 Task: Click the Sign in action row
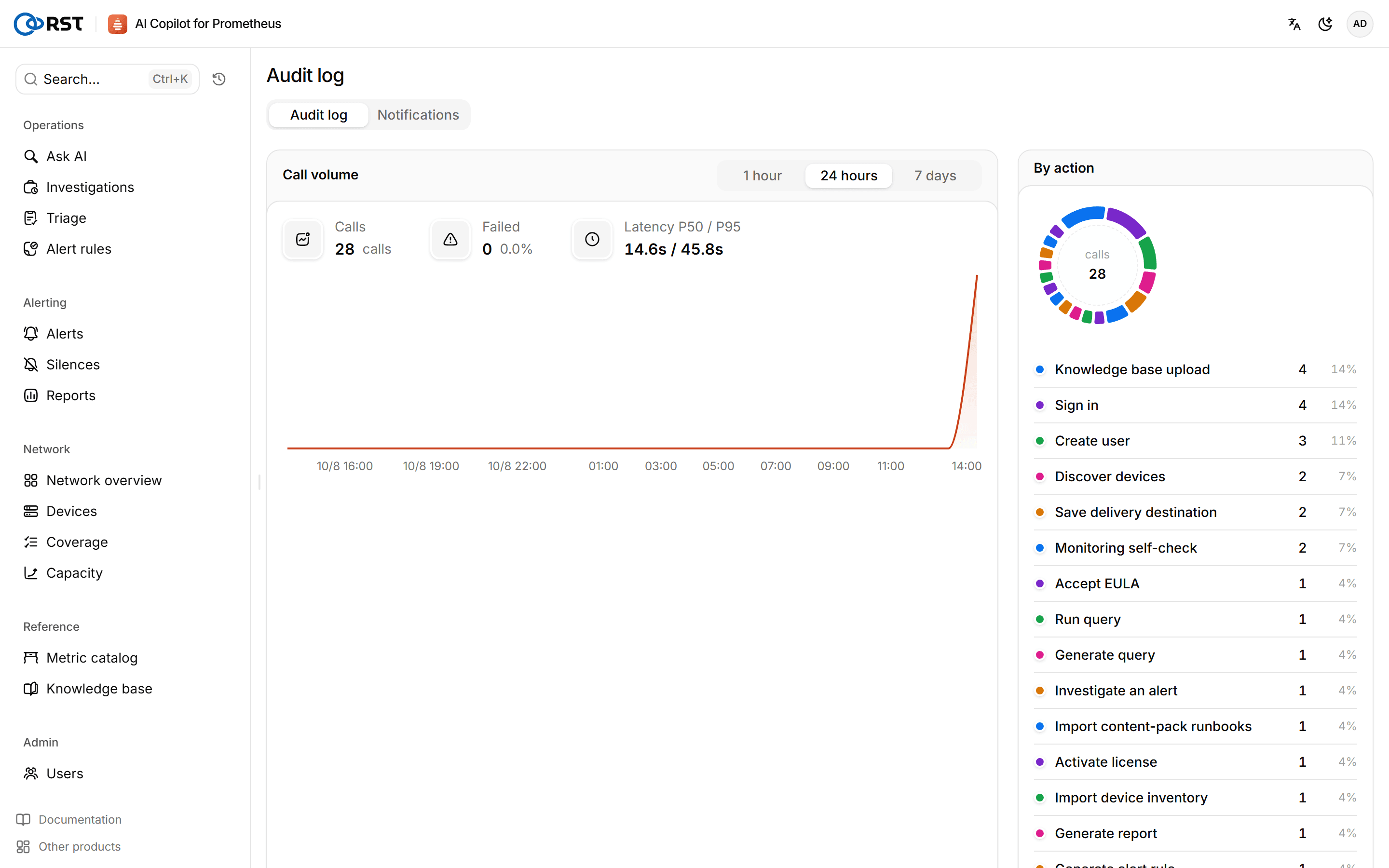click(1195, 405)
